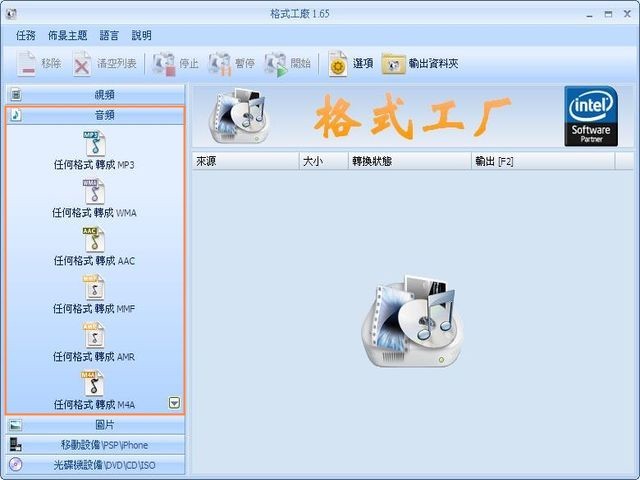Screen dimensions: 640x480
Task: Expand the Picture (圖片) category panel
Action: pos(96,425)
